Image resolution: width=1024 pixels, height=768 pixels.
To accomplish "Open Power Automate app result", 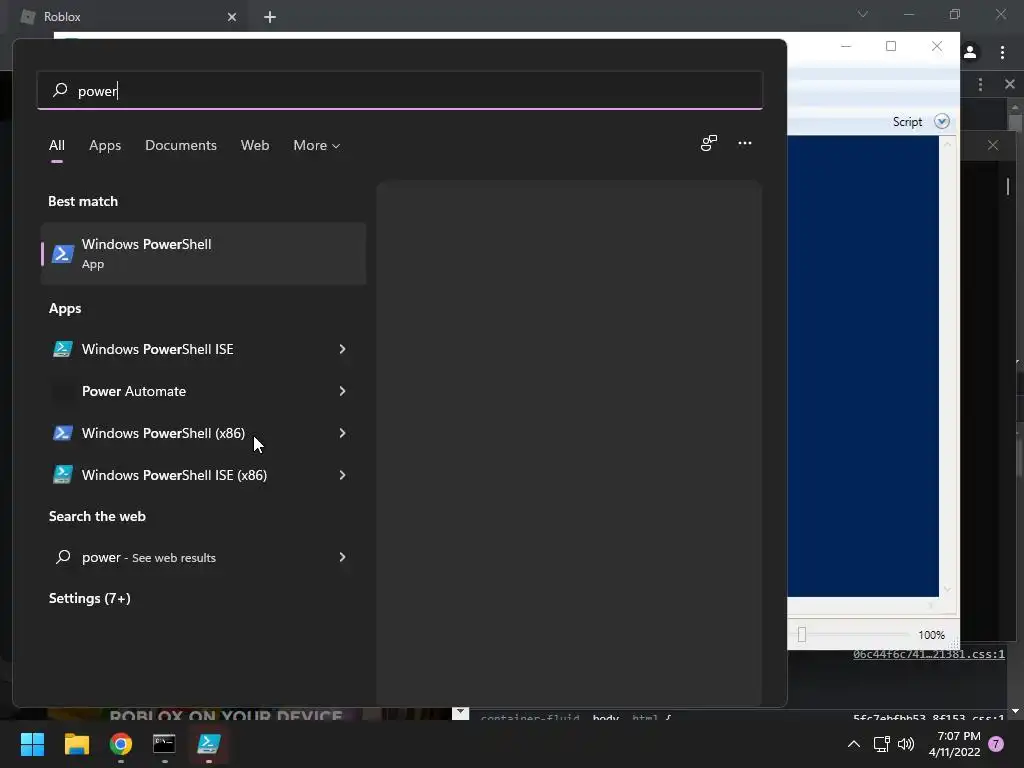I will tap(203, 391).
